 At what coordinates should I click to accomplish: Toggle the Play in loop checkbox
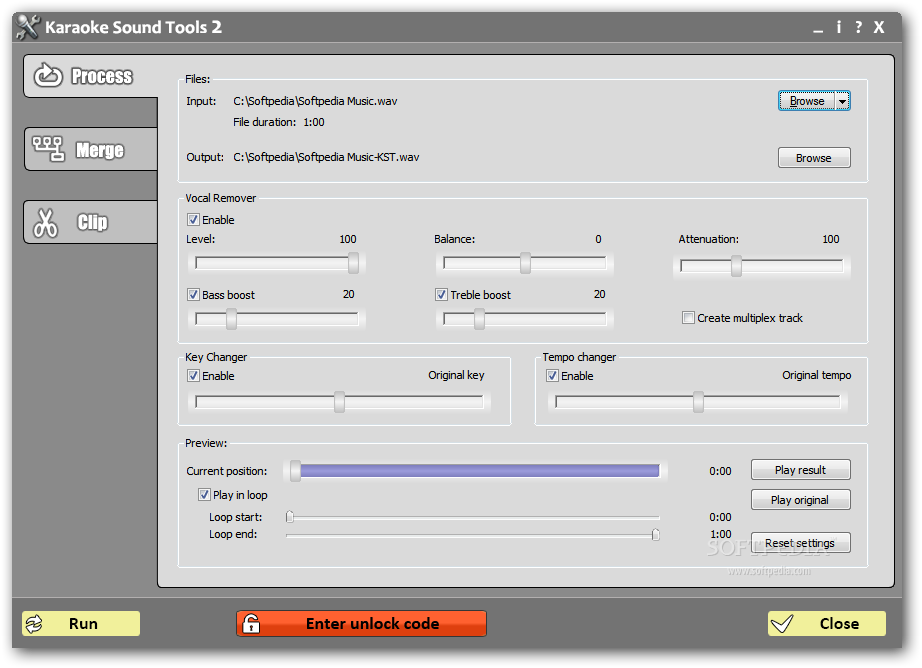click(x=204, y=495)
